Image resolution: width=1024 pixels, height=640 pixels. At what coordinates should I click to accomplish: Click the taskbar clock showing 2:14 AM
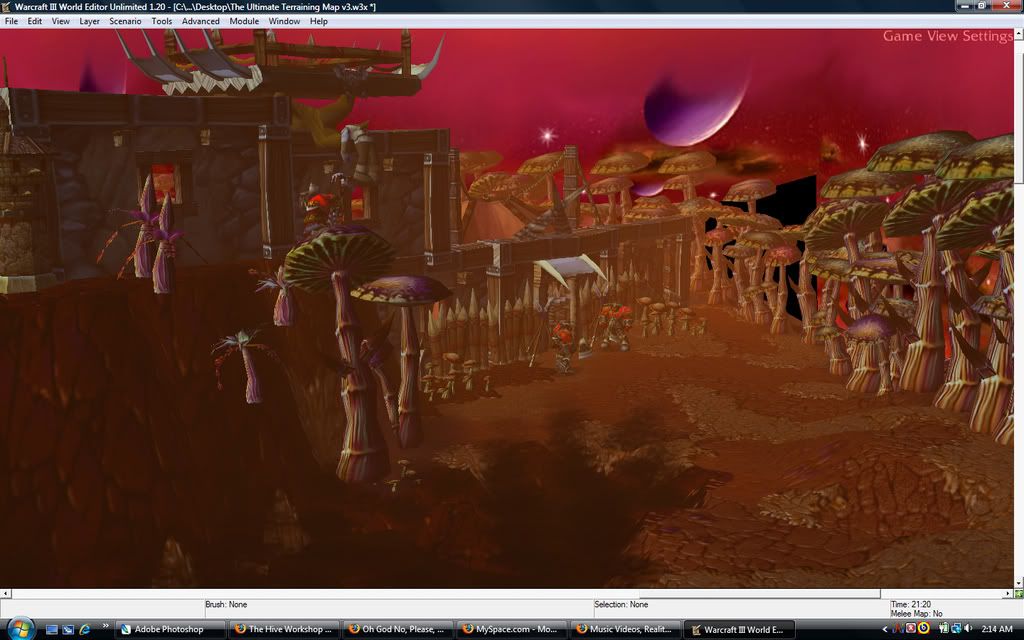click(x=997, y=630)
